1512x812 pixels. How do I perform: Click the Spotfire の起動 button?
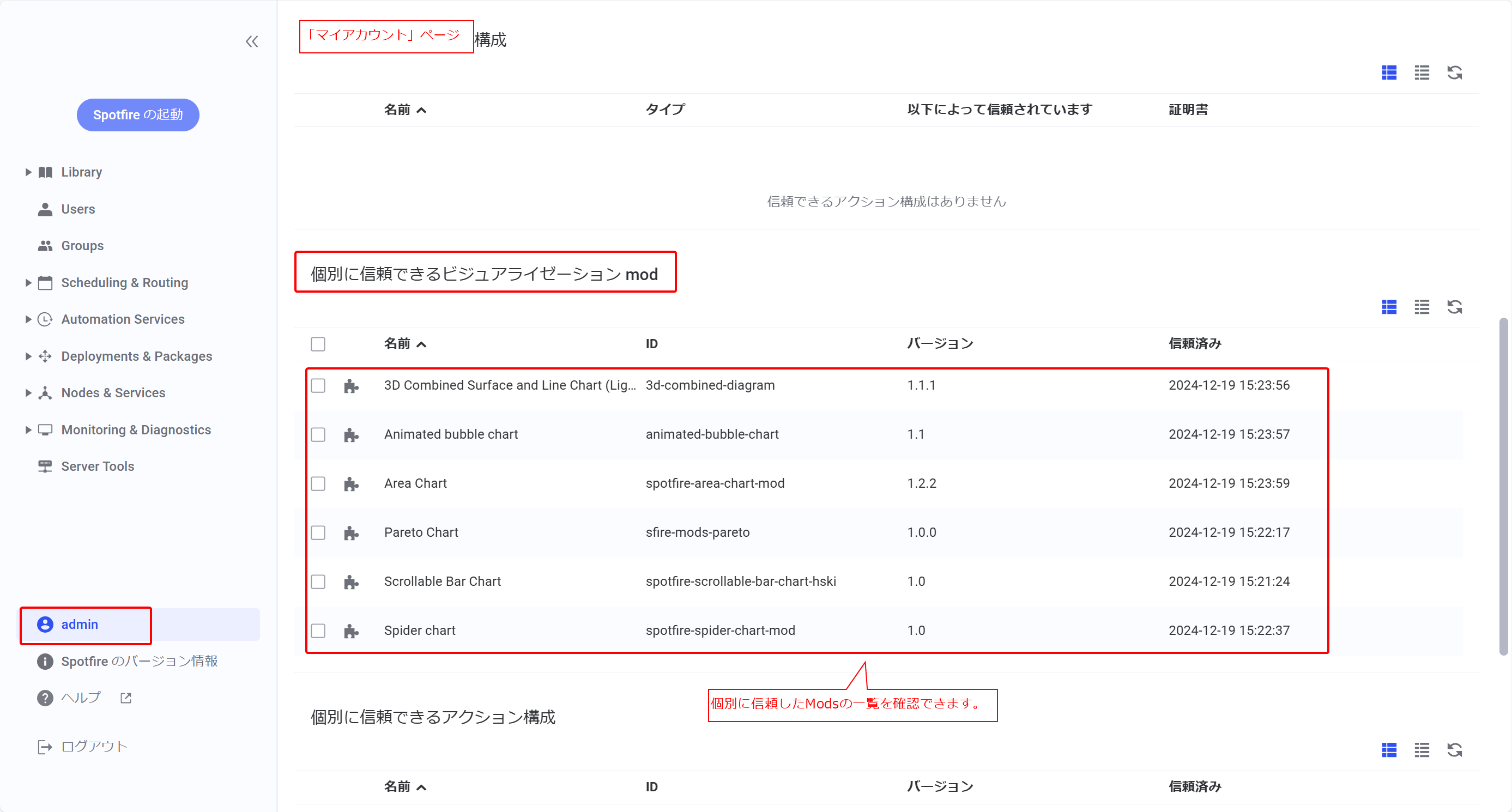tap(138, 115)
